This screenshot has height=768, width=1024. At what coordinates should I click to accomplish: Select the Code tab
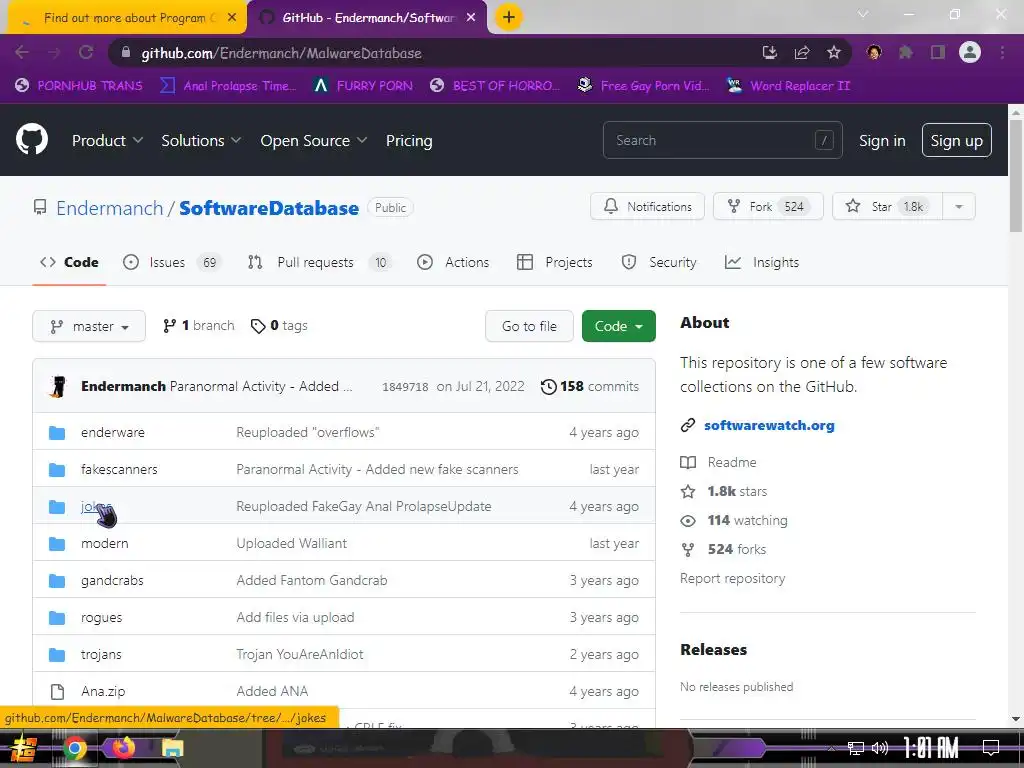69,262
